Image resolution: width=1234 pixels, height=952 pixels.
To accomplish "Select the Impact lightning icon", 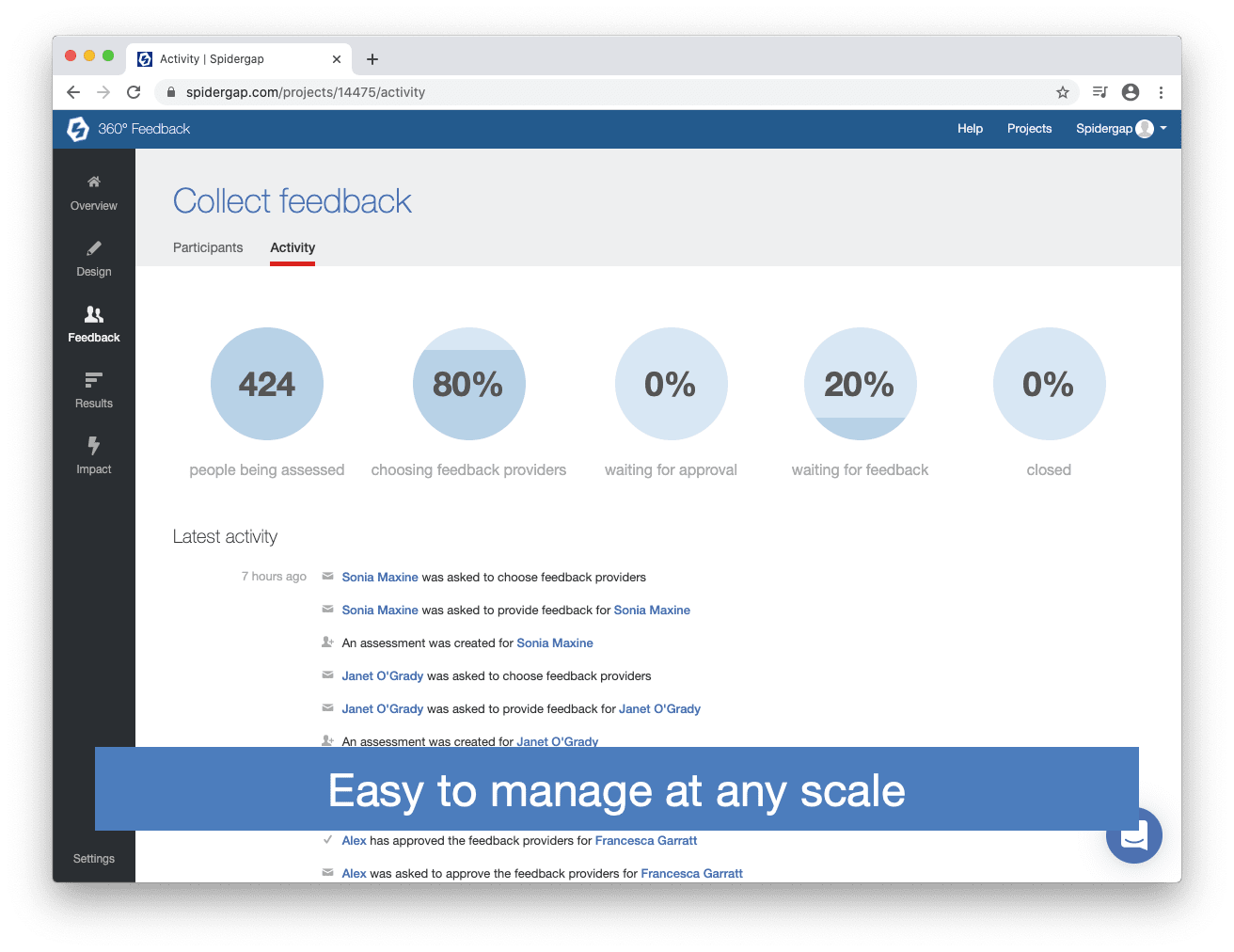I will (x=93, y=446).
